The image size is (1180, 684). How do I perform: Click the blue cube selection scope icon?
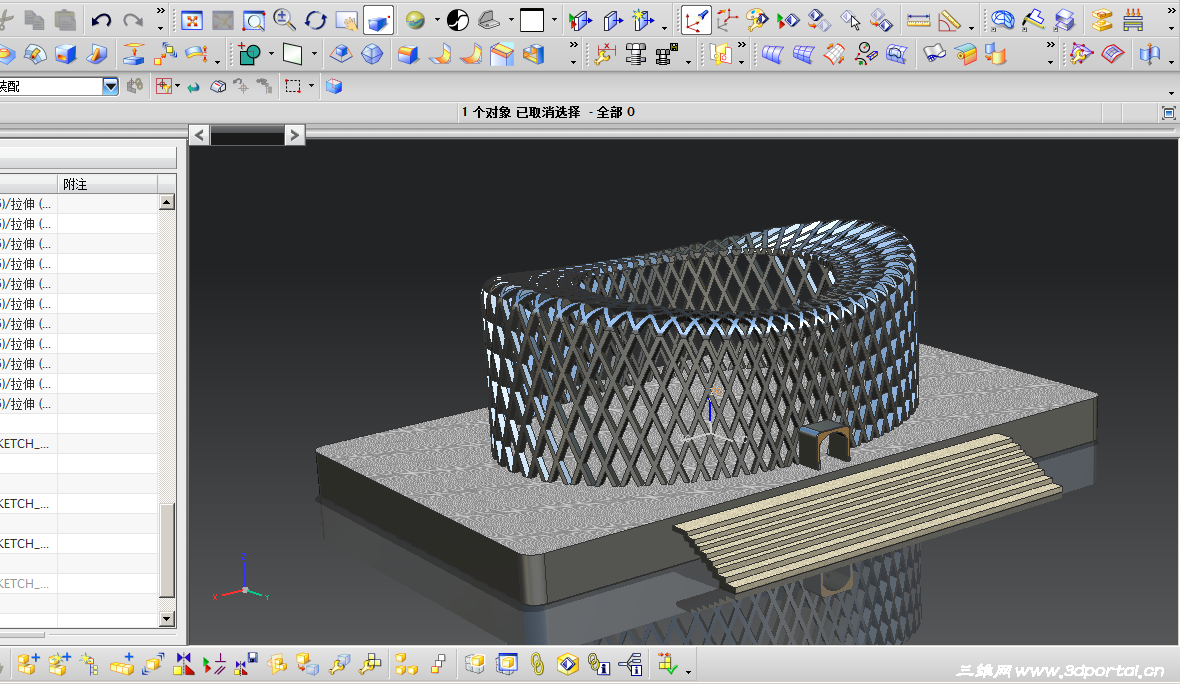pyautogui.click(x=334, y=87)
